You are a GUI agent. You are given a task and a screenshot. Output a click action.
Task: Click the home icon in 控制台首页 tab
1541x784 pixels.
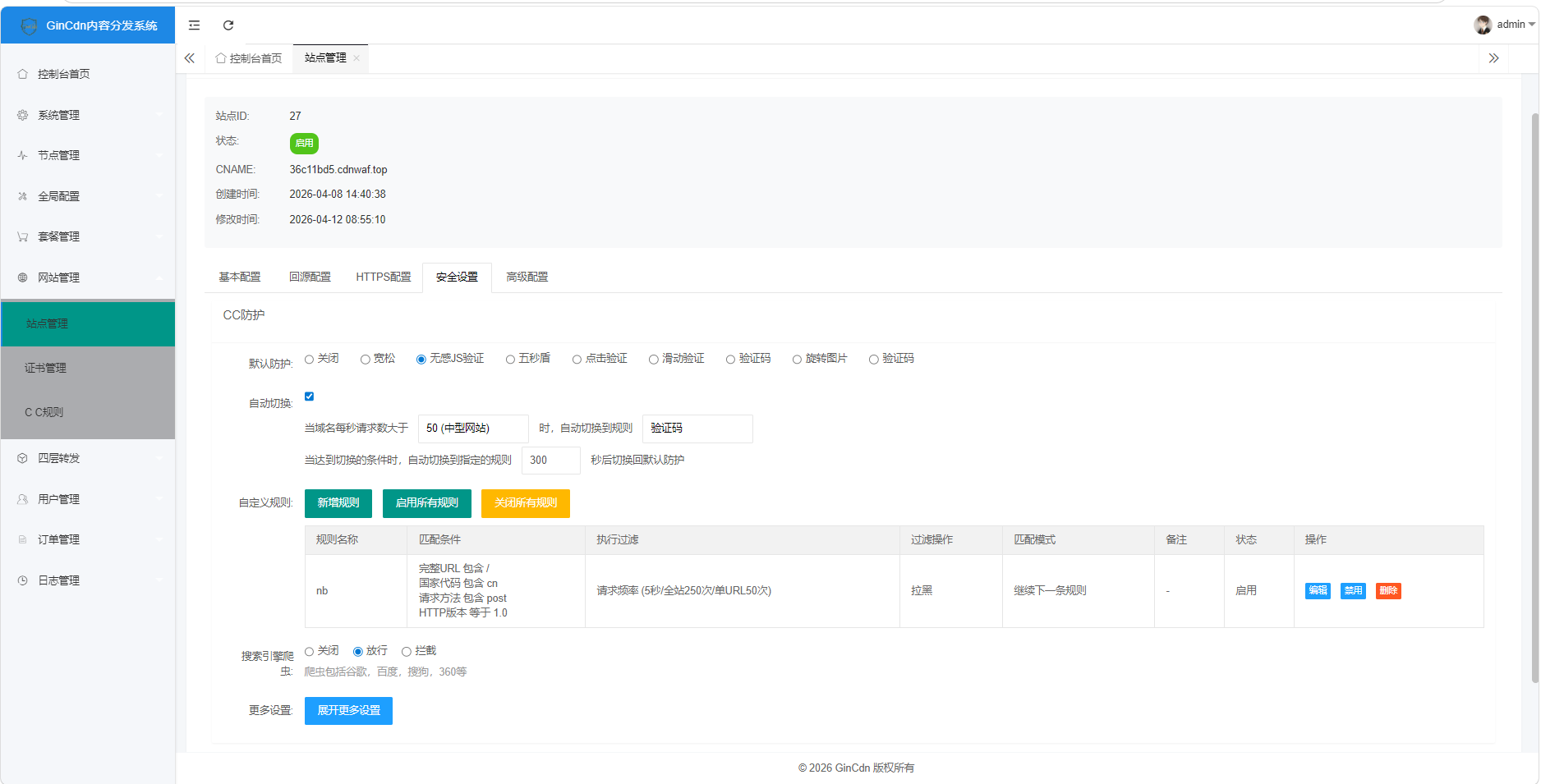click(x=221, y=58)
